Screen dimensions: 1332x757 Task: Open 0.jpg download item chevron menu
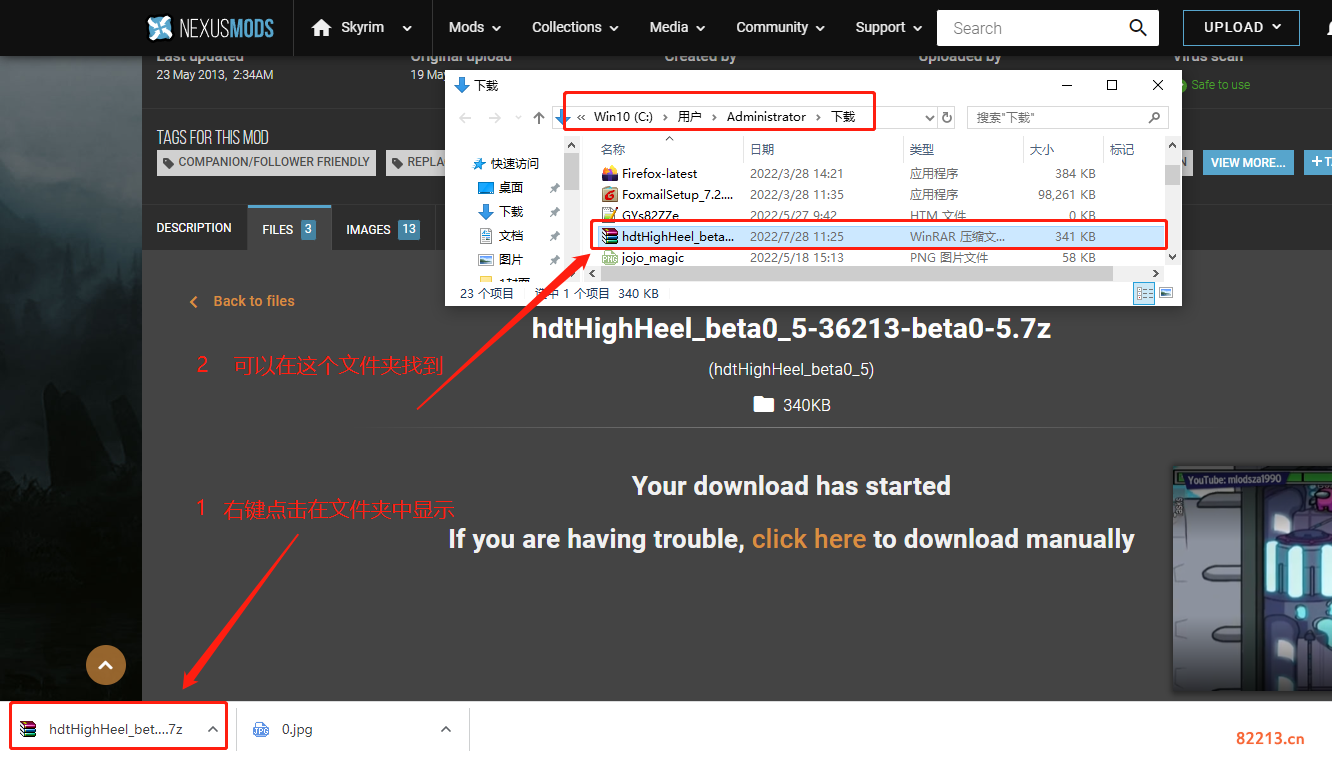(x=446, y=729)
